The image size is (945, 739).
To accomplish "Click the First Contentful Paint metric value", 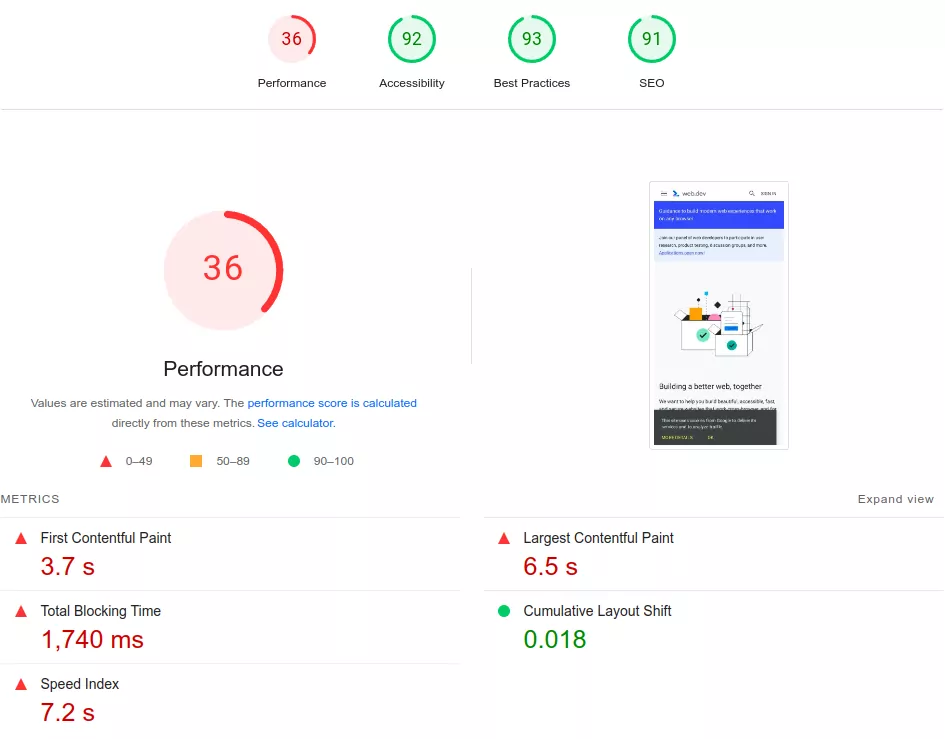I will click(66, 566).
